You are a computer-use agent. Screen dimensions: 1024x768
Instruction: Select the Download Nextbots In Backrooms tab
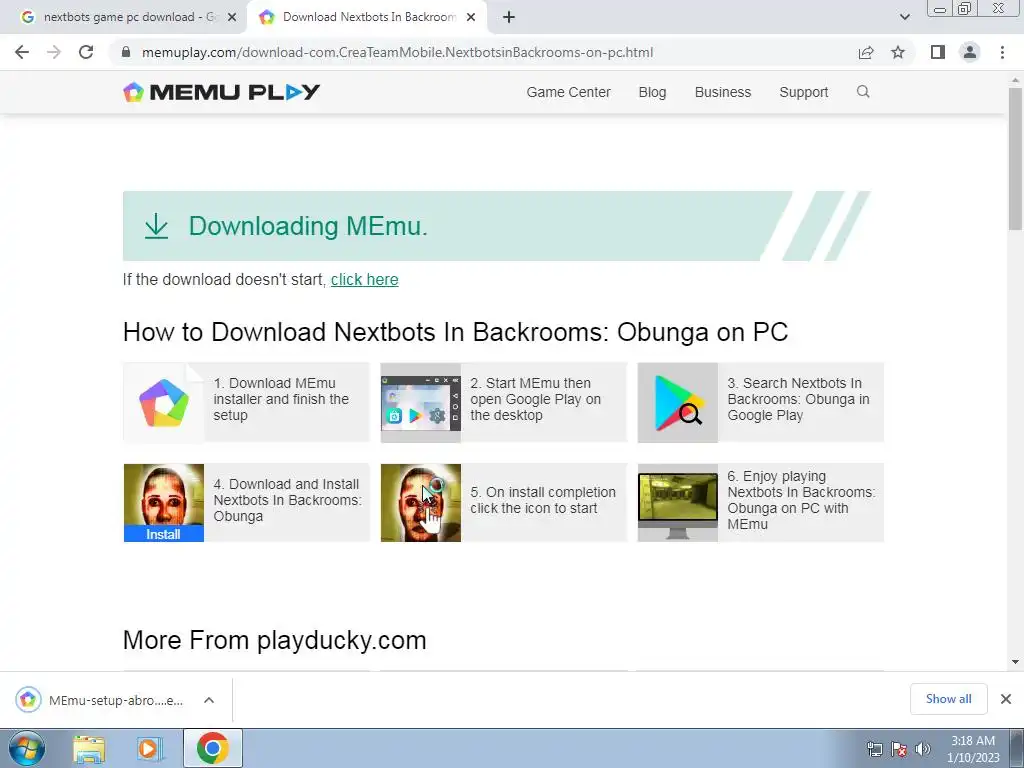point(368,17)
